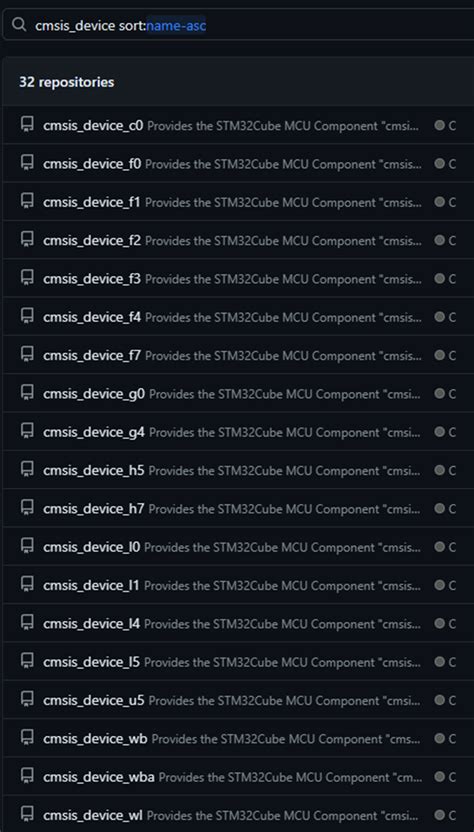Screen dimensions: 474x832
Task: Click the C language dot for cmsis_device_u5
Action: tap(439, 700)
